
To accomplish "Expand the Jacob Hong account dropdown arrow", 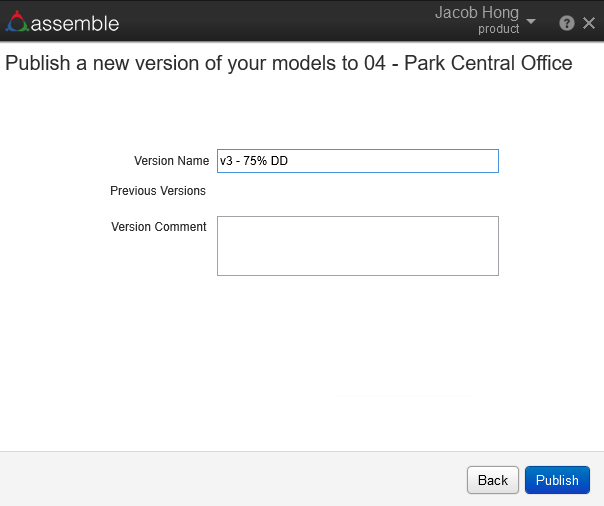I will [x=531, y=21].
